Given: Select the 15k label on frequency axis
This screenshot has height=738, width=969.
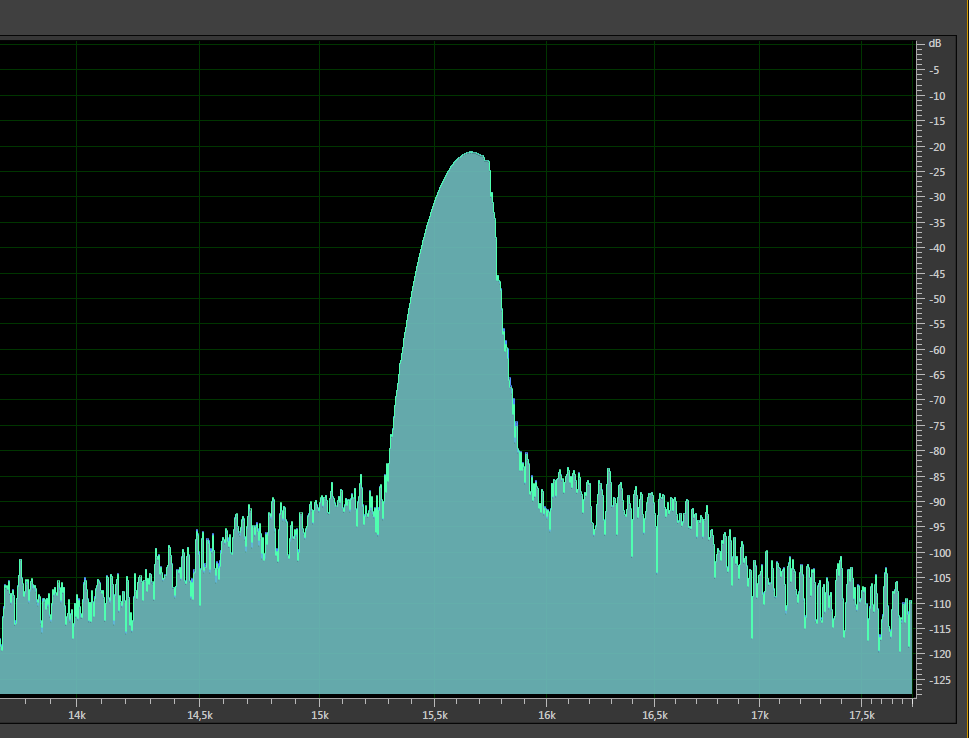Looking at the screenshot, I should (x=319, y=715).
